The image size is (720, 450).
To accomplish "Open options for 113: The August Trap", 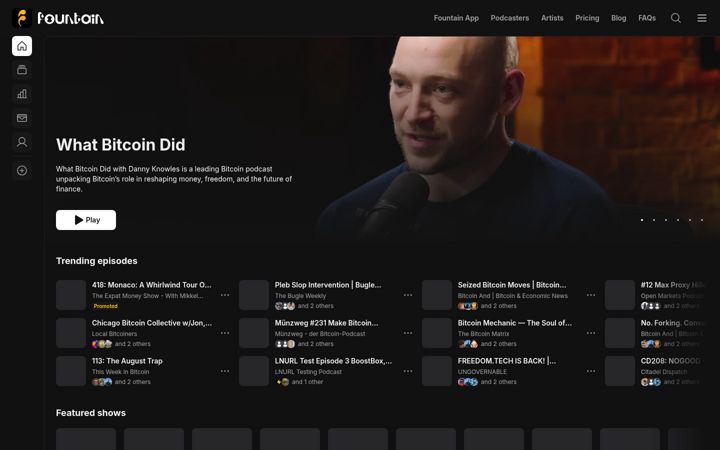I will click(225, 371).
